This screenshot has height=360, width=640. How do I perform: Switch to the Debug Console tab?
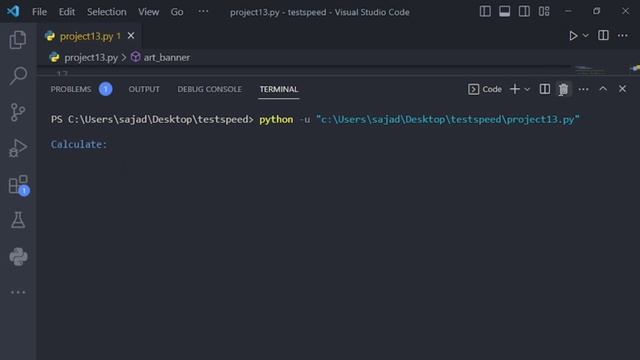coord(209,89)
